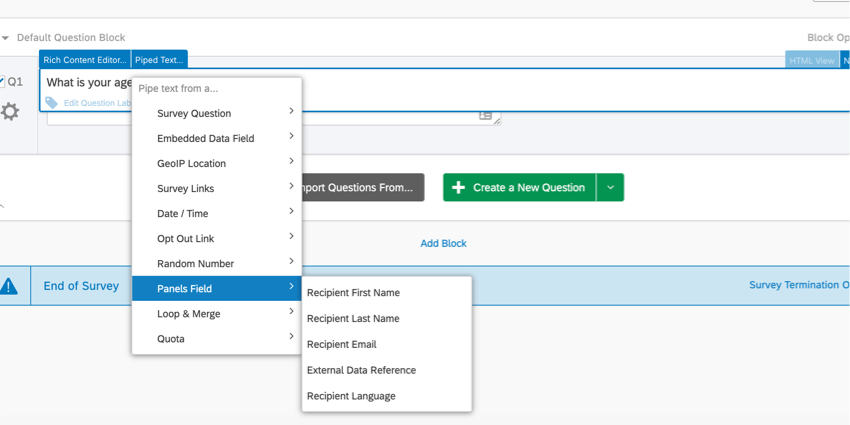850x425 pixels.
Task: Open the GeoIP Location submenu
Action: (216, 163)
